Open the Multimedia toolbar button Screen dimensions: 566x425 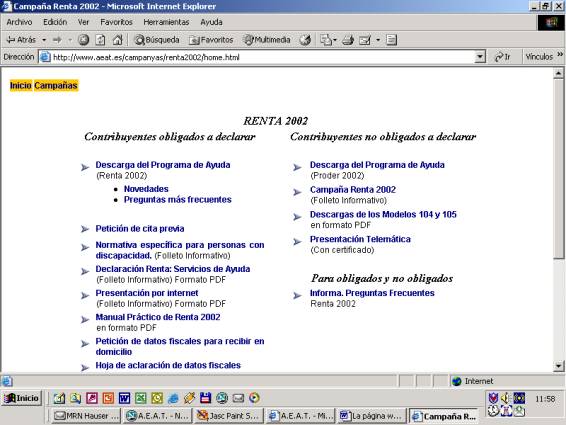coord(267,40)
